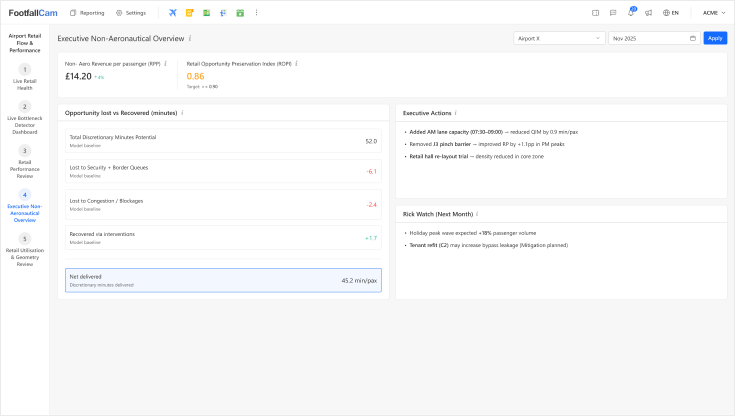Show info for Opportunity lost vs Recovered

(x=182, y=113)
